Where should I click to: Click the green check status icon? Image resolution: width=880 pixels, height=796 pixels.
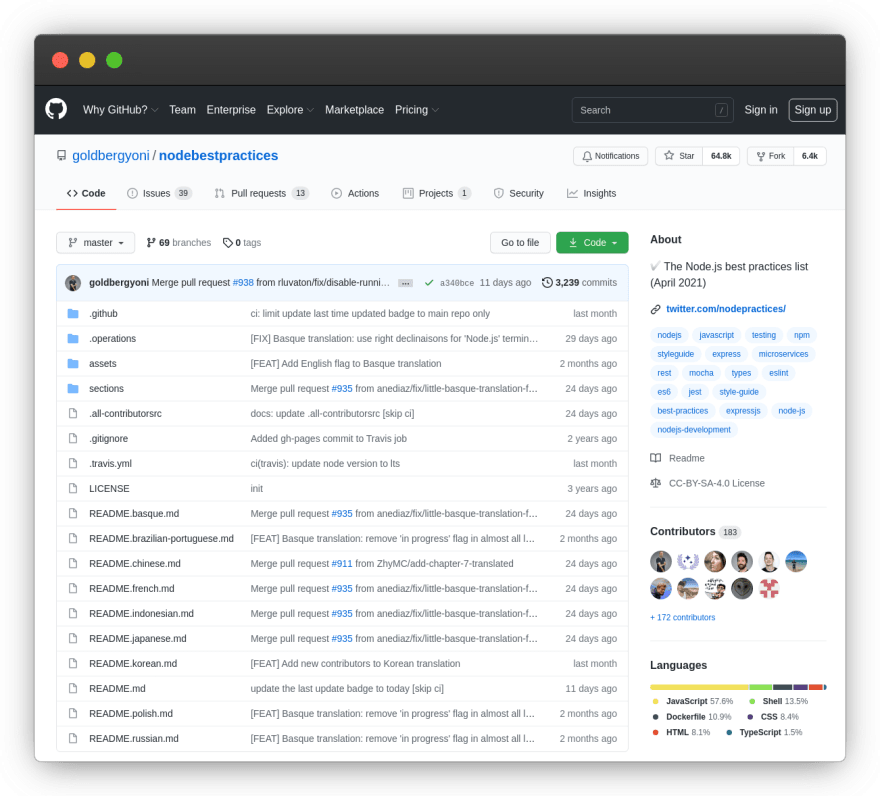[429, 282]
